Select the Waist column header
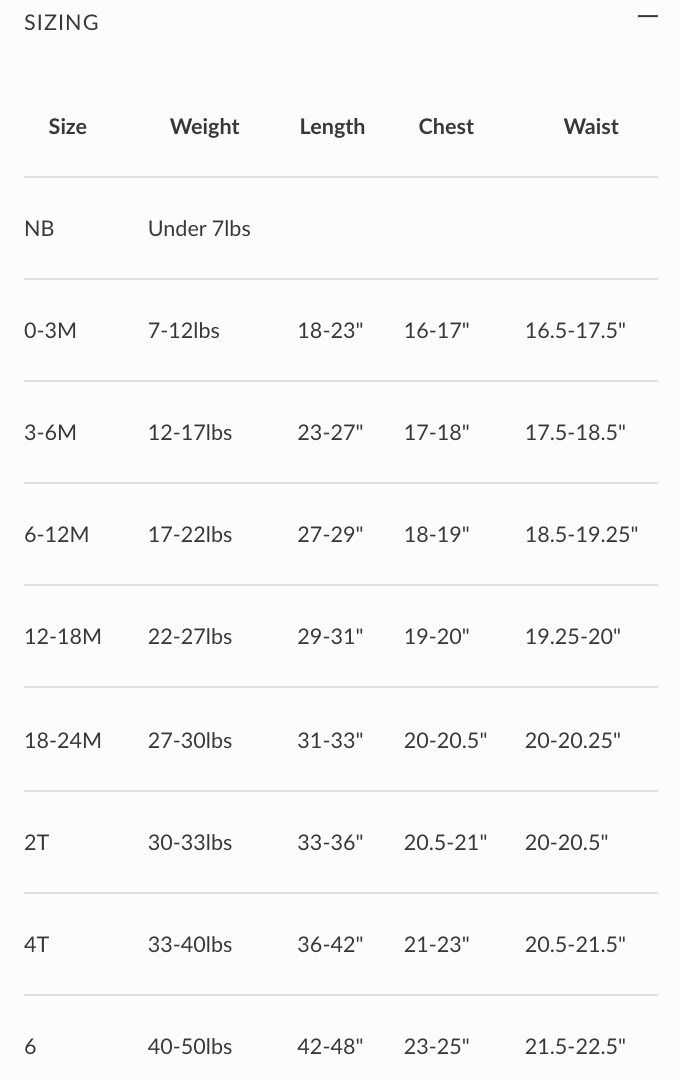Screen dimensions: 680x1080 (x=591, y=127)
